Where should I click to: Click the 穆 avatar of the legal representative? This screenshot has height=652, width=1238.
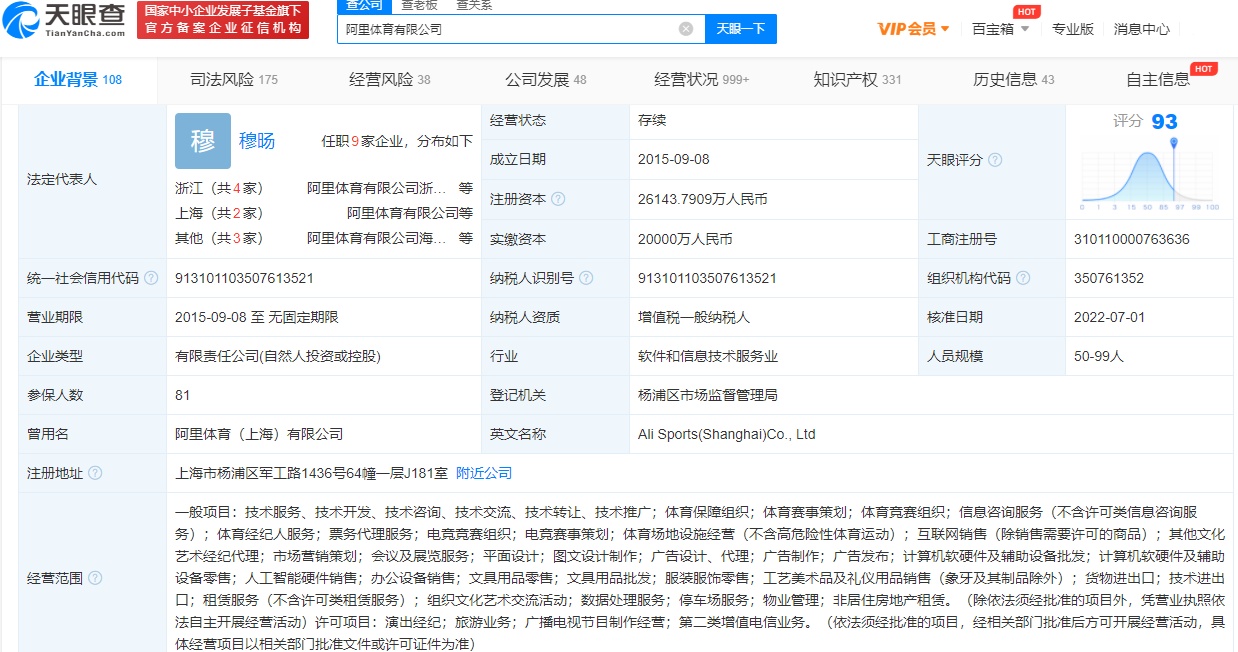[x=203, y=141]
